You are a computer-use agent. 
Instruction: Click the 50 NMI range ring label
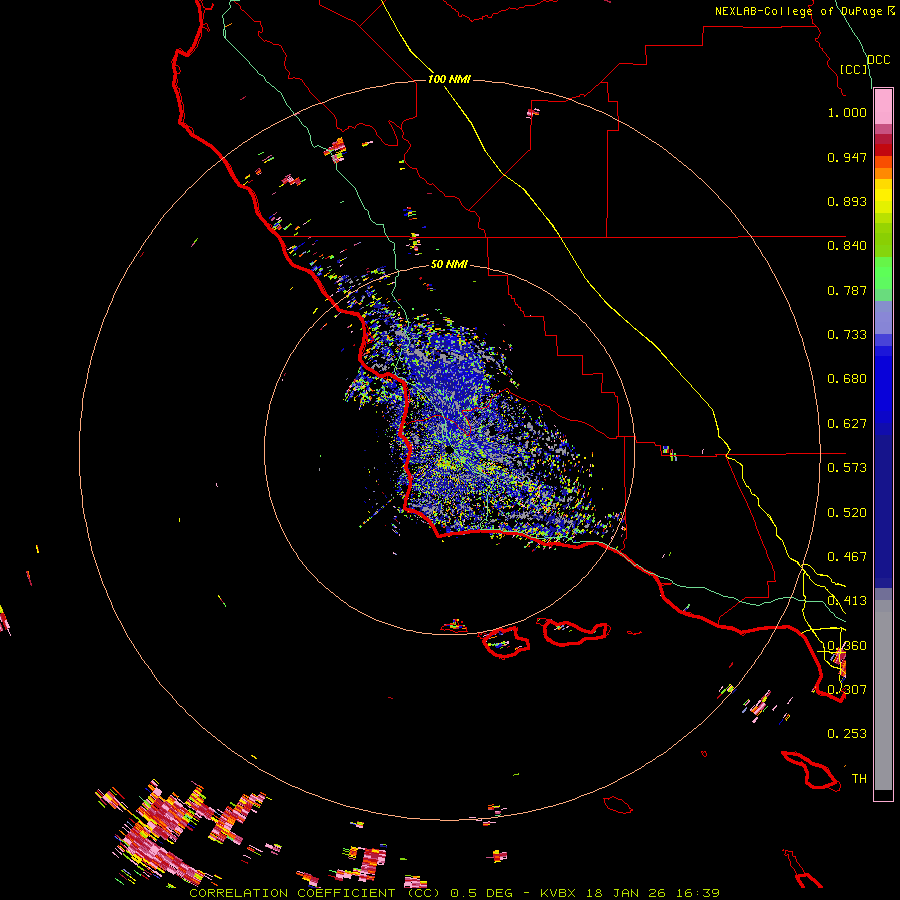pyautogui.click(x=449, y=265)
